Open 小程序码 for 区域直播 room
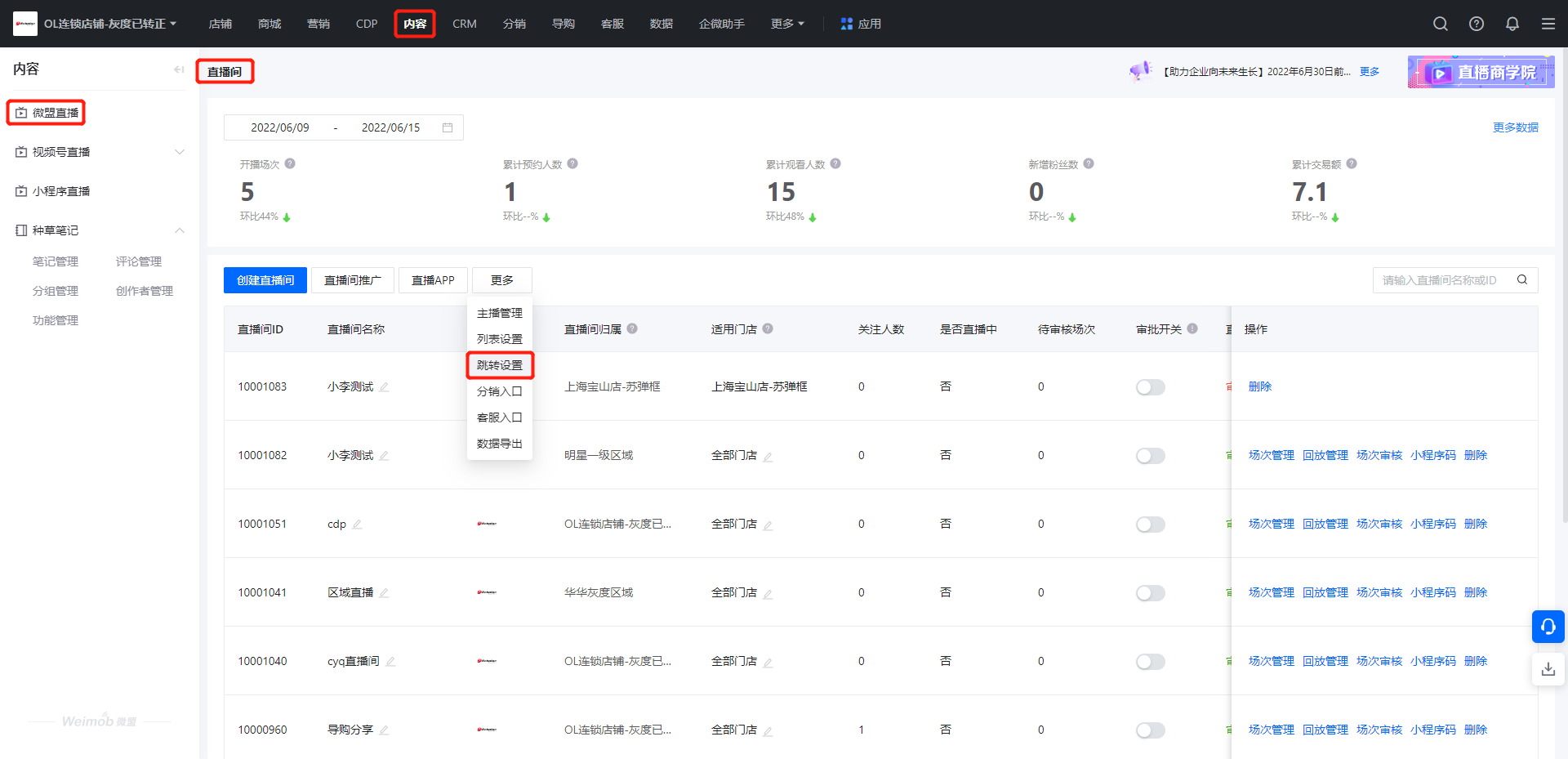Image resolution: width=1568 pixels, height=759 pixels. [x=1433, y=592]
